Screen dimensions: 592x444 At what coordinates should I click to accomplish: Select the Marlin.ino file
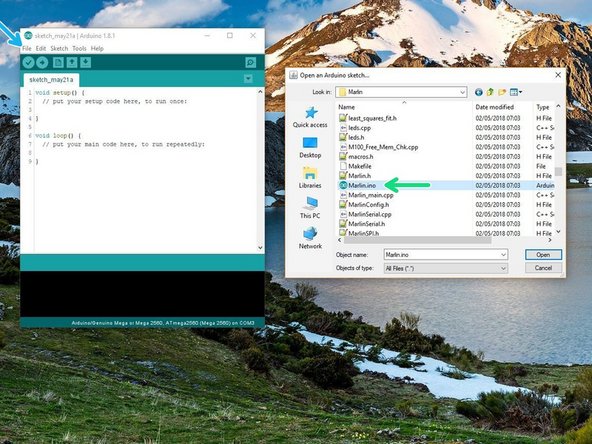362,185
